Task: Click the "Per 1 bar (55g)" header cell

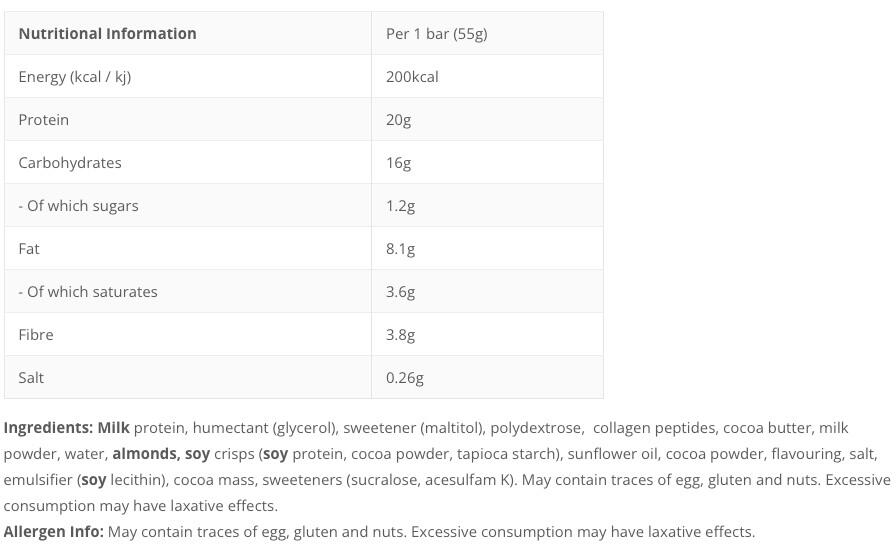Action: click(x=436, y=33)
